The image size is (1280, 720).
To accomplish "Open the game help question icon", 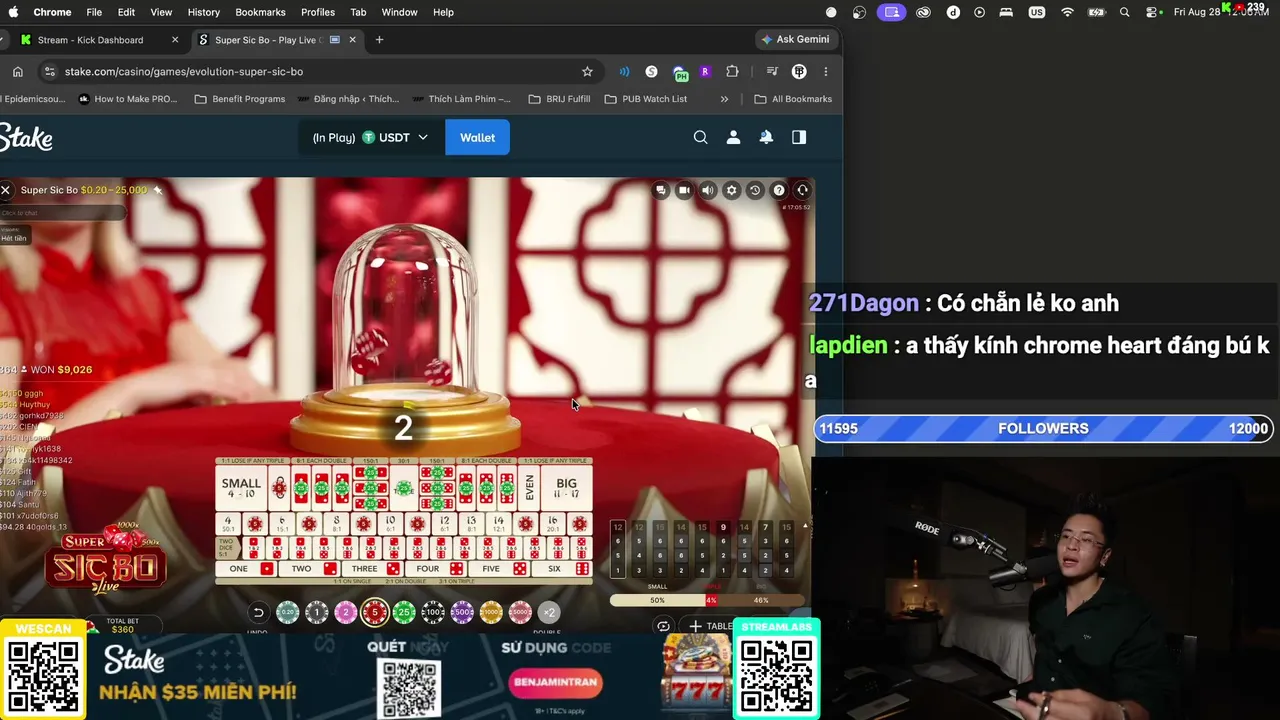I will click(x=779, y=190).
